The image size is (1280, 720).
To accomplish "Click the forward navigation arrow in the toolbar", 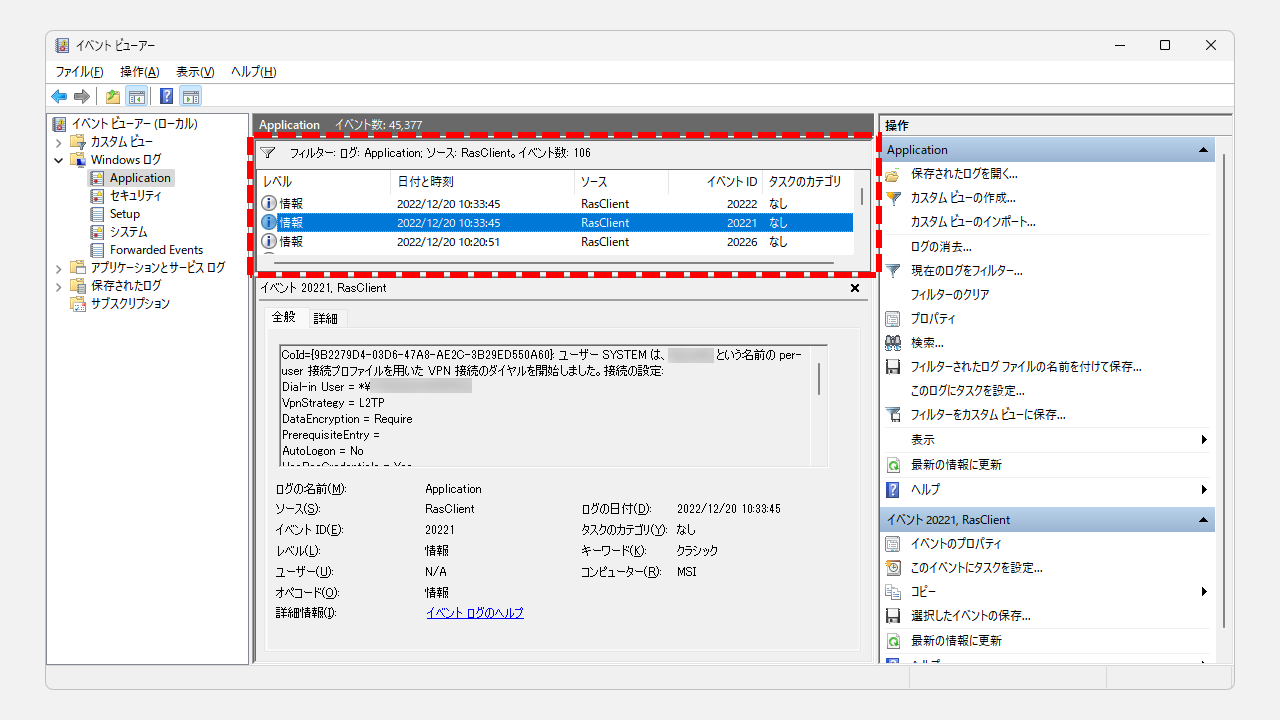I will 82,95.
